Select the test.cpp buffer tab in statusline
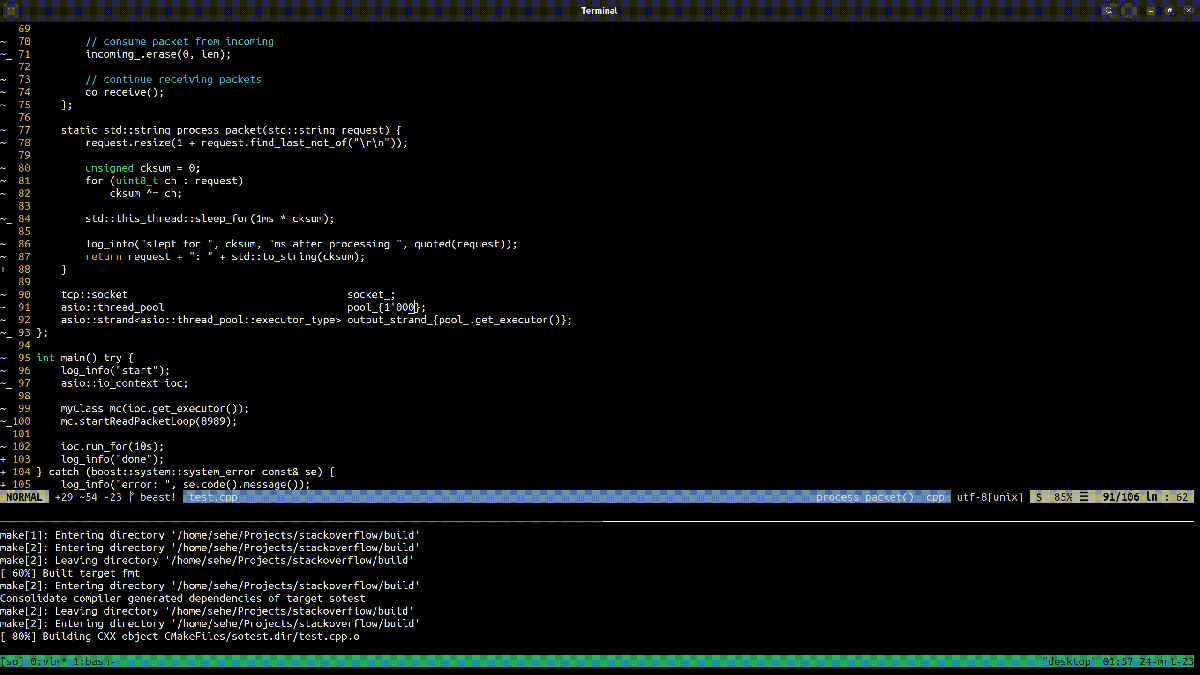This screenshot has width=1200, height=675. coord(213,497)
